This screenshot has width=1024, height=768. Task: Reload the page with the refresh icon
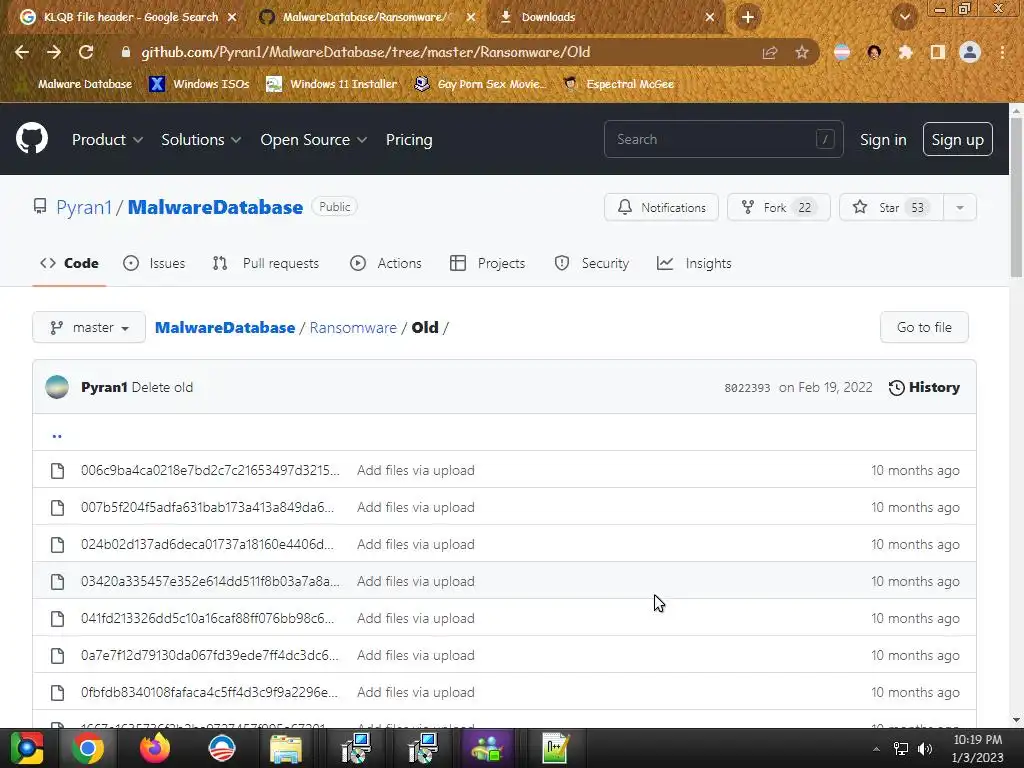[86, 52]
